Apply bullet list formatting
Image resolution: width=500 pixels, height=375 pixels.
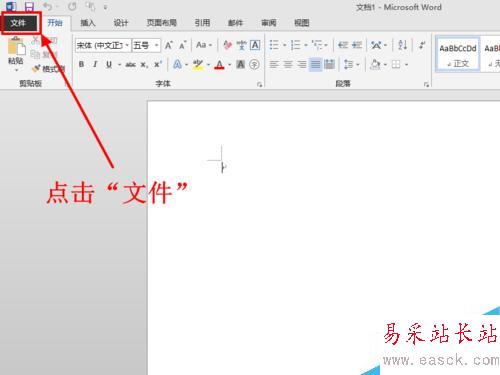point(274,45)
